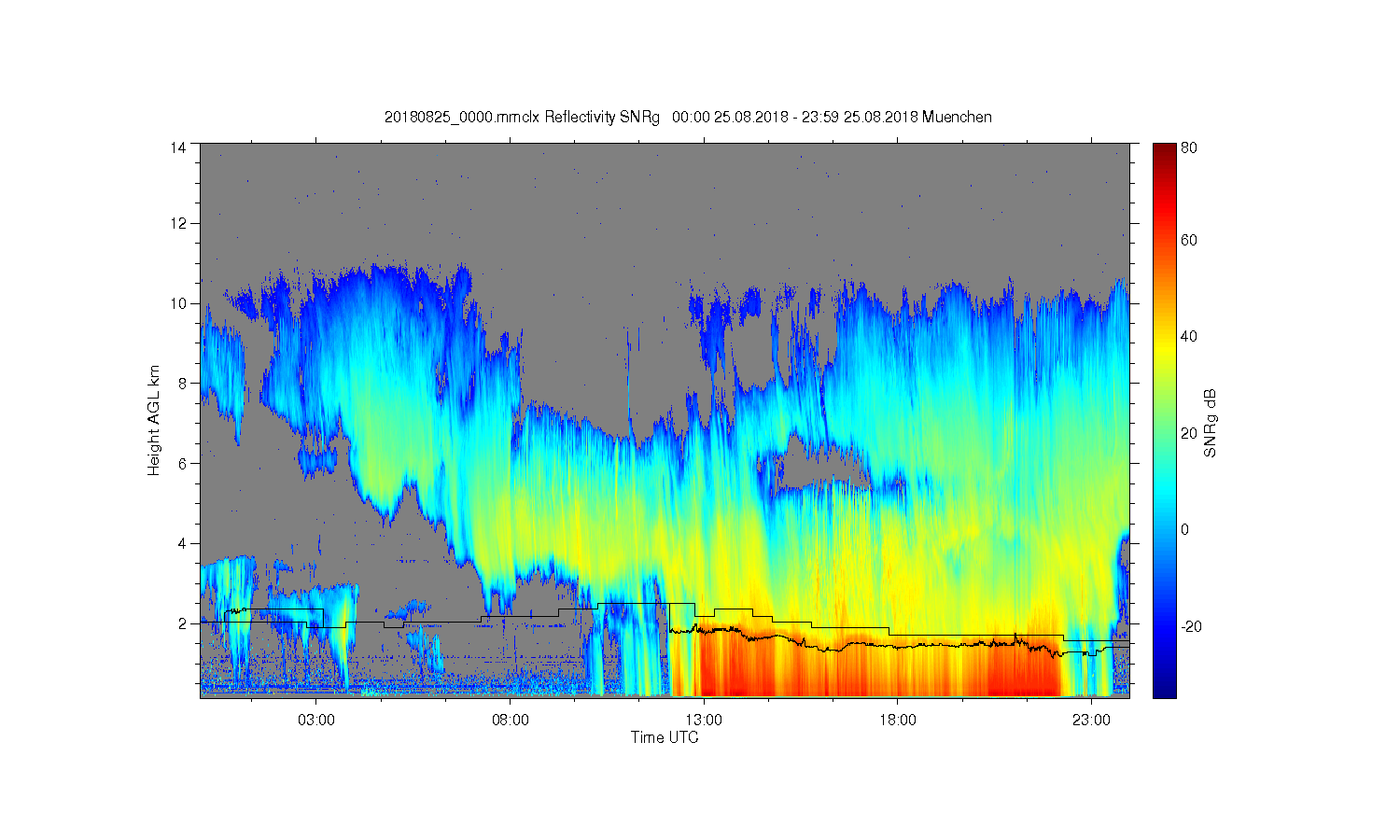Select the 8 km height tick label
The image size is (1400, 840).
[182, 383]
